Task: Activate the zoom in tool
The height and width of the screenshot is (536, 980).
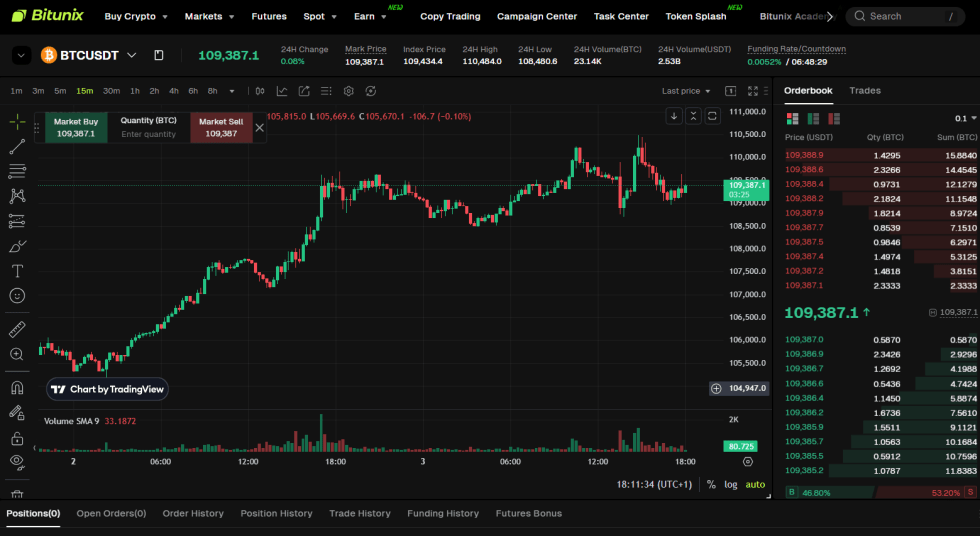Action: pyautogui.click(x=17, y=354)
